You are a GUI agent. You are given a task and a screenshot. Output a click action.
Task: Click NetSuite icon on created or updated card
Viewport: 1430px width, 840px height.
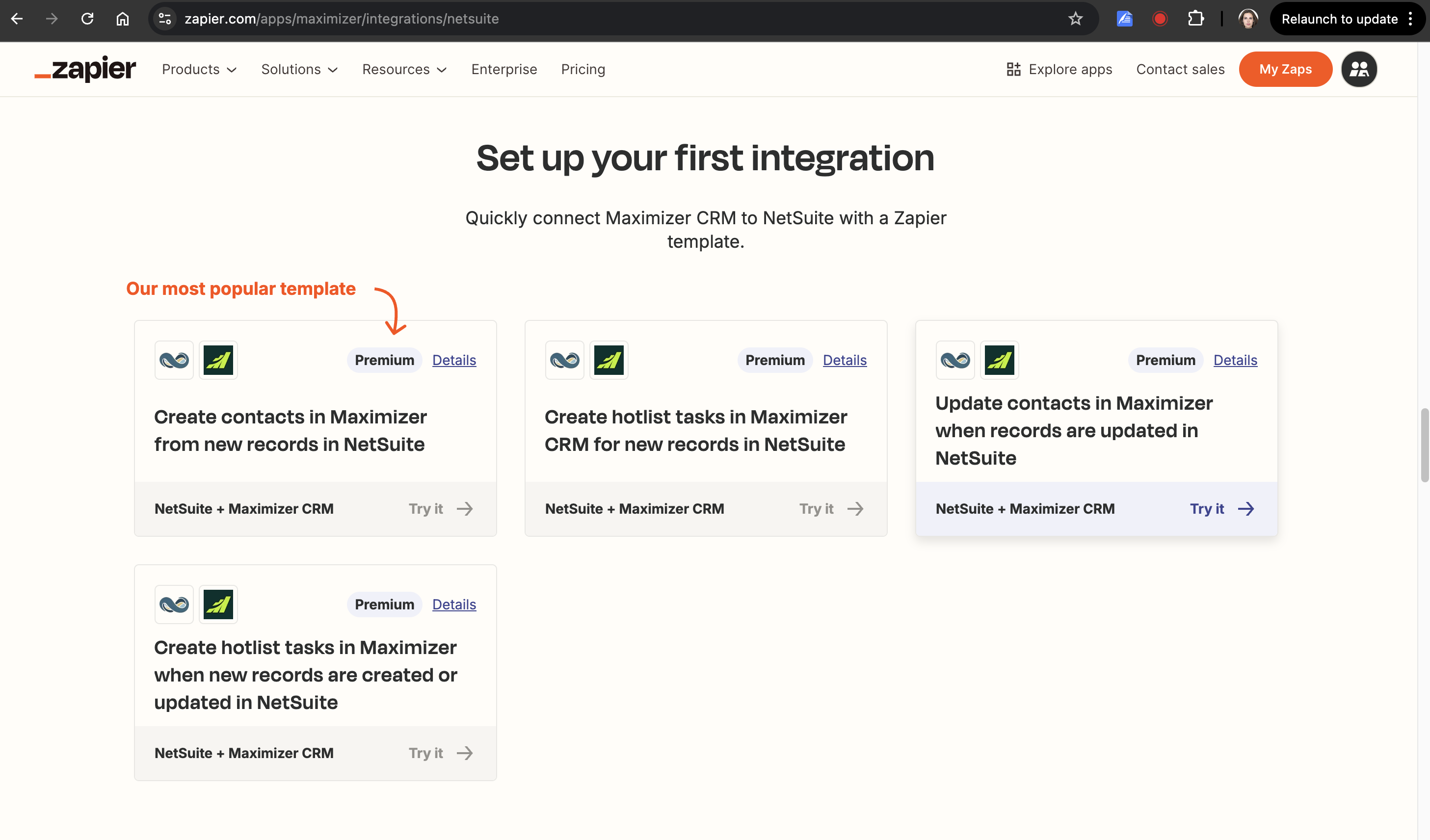tap(174, 604)
